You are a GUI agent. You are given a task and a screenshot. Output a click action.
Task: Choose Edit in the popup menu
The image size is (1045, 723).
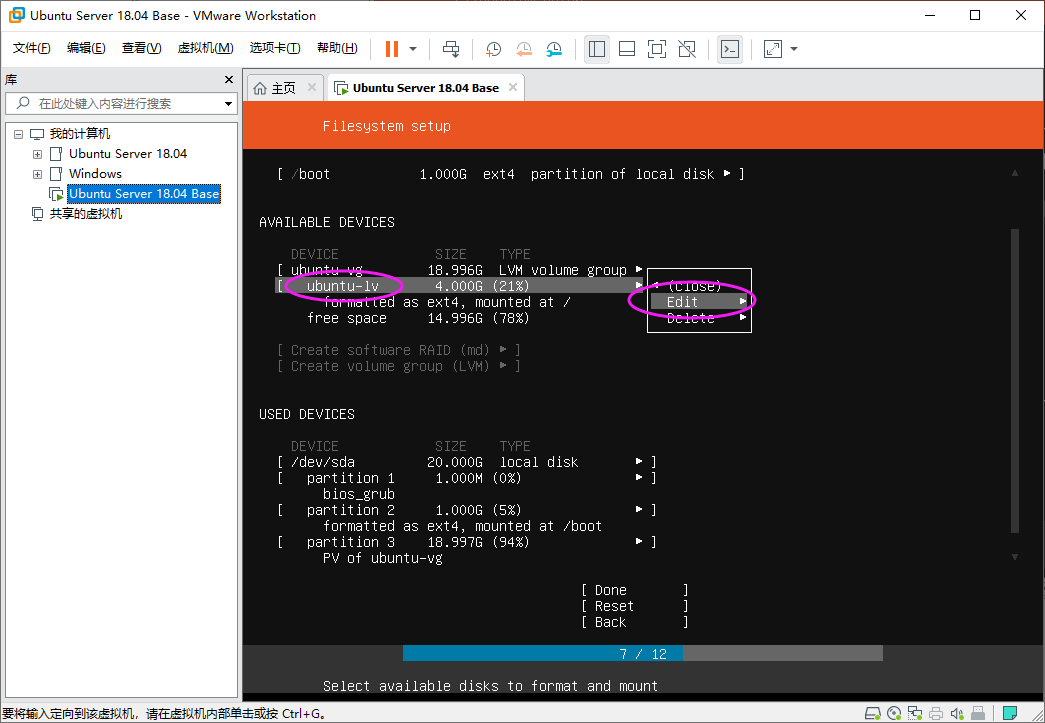point(699,302)
